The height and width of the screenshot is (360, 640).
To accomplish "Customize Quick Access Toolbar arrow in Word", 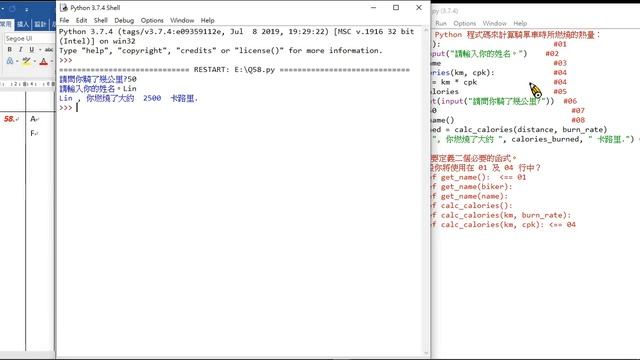I will pyautogui.click(x=27, y=9).
